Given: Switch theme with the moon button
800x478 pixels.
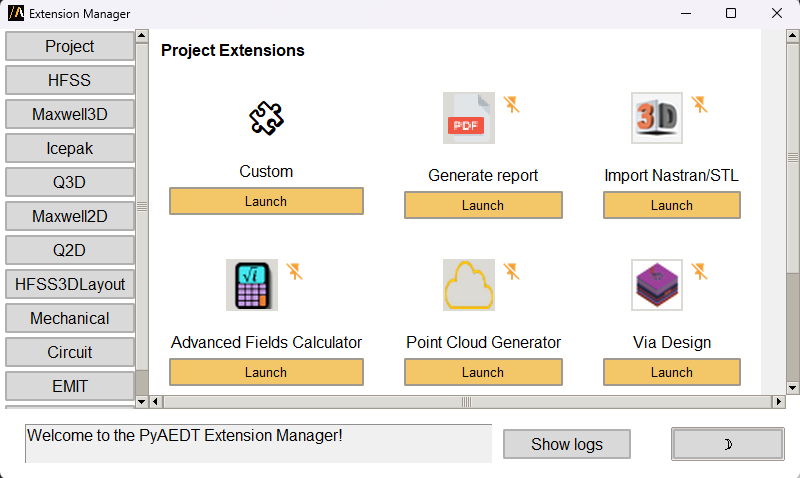Looking at the screenshot, I should coord(727,444).
